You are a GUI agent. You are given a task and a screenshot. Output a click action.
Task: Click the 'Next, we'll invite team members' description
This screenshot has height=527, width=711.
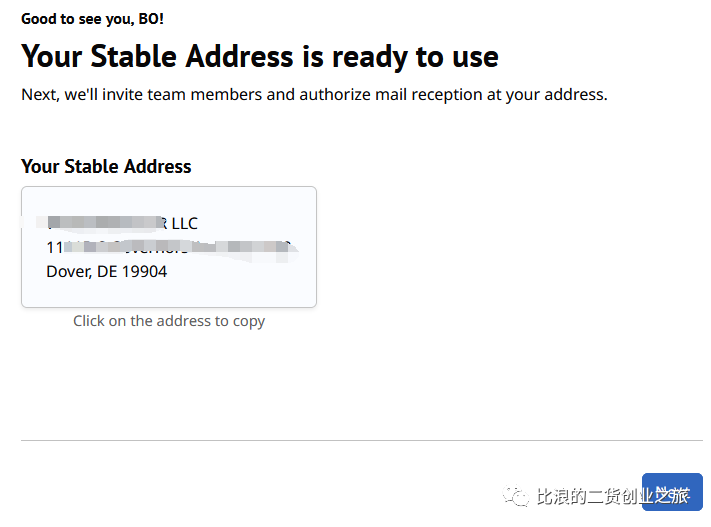point(314,95)
